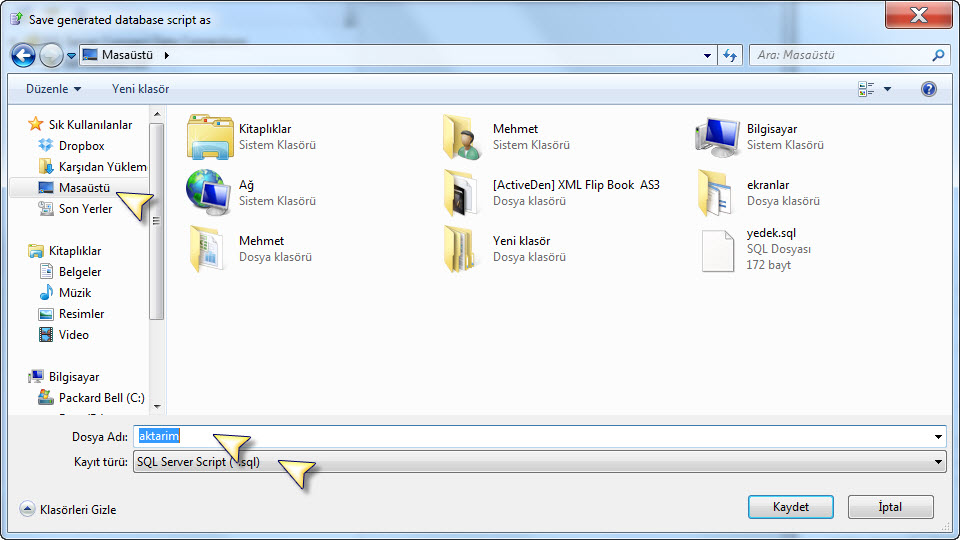Screen dimensions: 960x540
Task: Click the İptal button
Action: coord(890,507)
